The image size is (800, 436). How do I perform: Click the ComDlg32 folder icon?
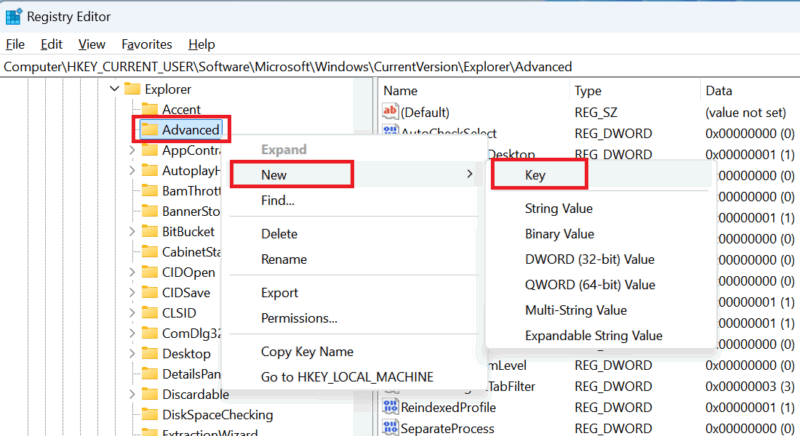[x=149, y=334]
